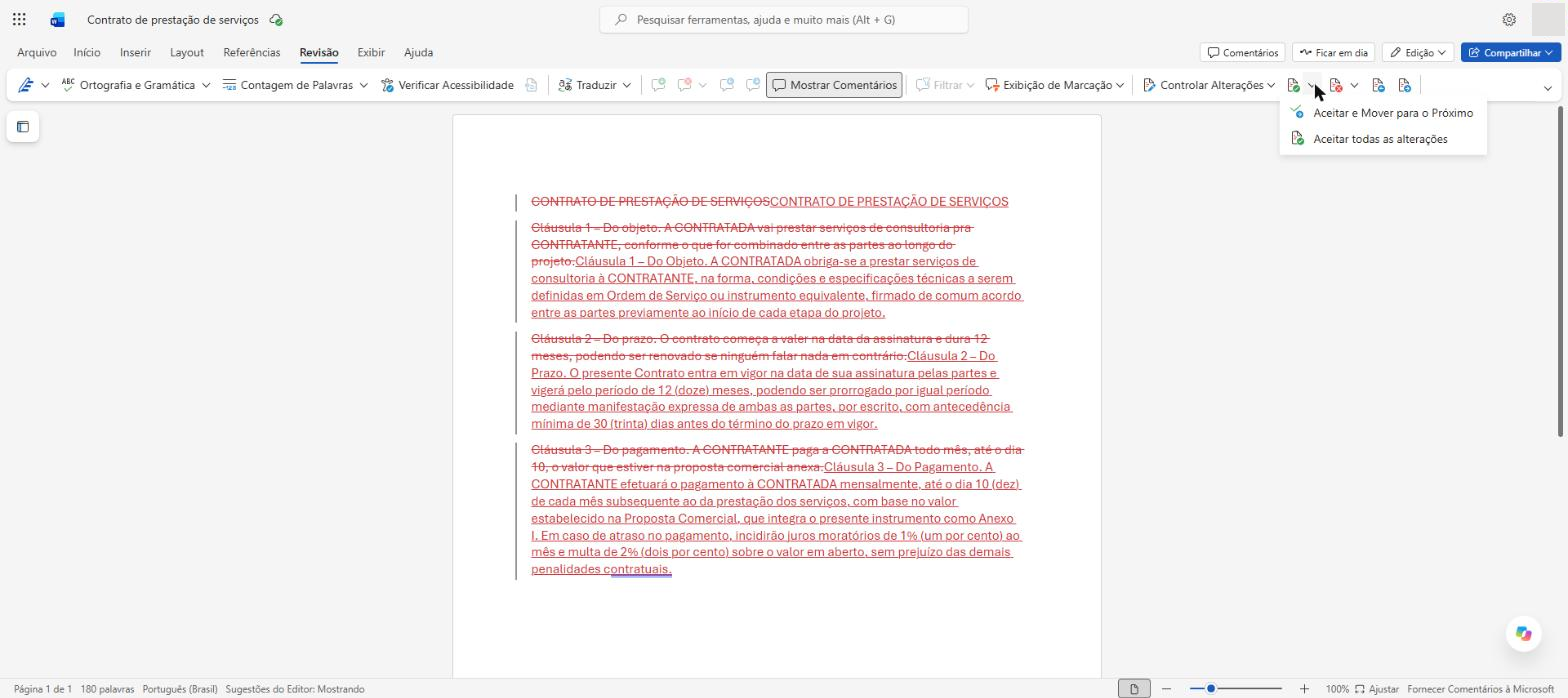Image resolution: width=1568 pixels, height=698 pixels.
Task: Open the Ajuda tab
Action: pyautogui.click(x=418, y=52)
